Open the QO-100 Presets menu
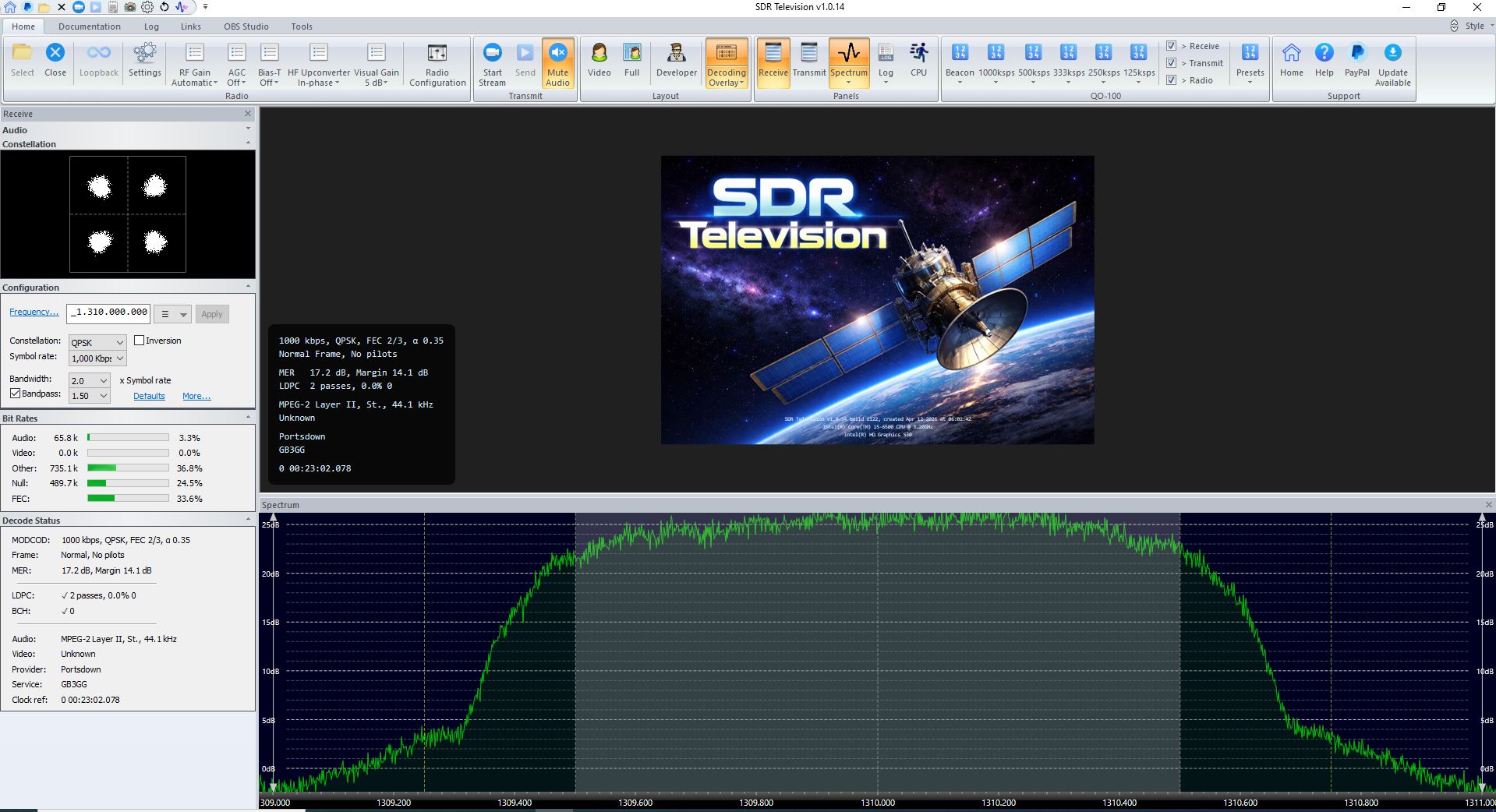The image size is (1496, 812). click(1250, 64)
